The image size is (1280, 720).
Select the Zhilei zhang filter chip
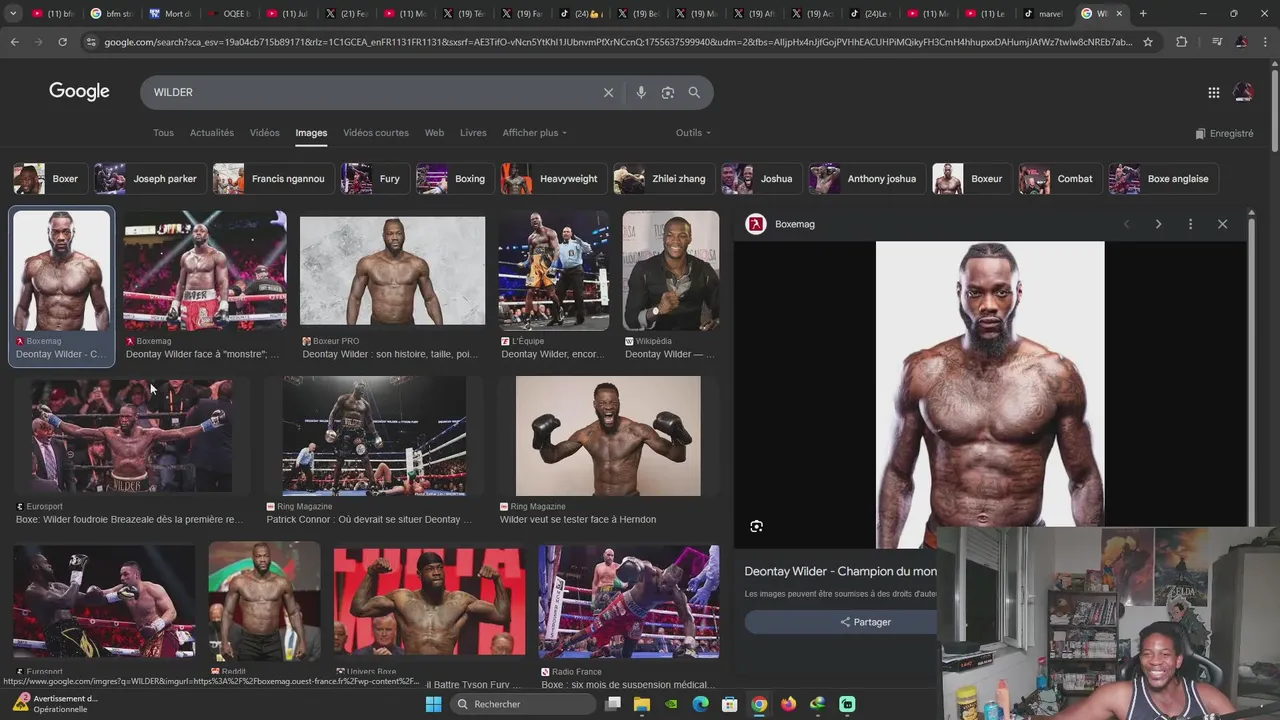pos(664,179)
